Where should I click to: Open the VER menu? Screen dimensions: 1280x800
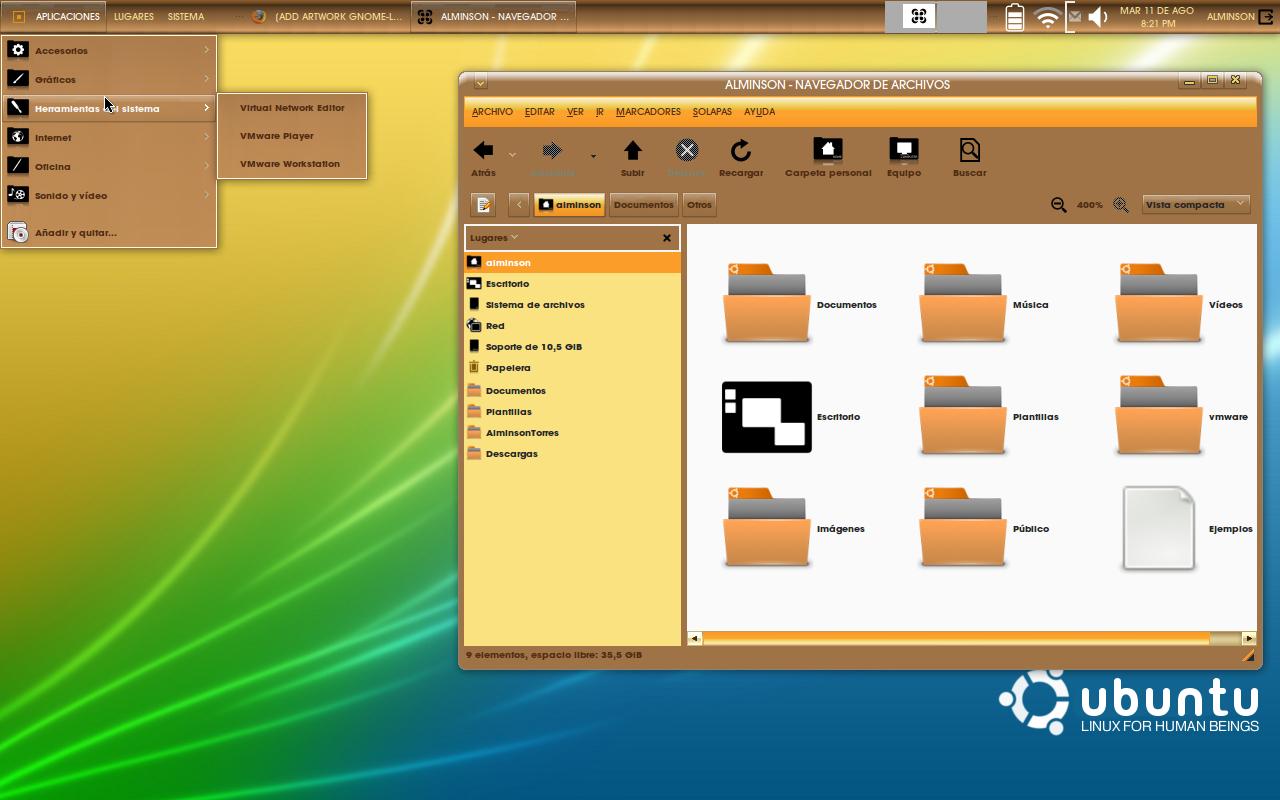(575, 112)
